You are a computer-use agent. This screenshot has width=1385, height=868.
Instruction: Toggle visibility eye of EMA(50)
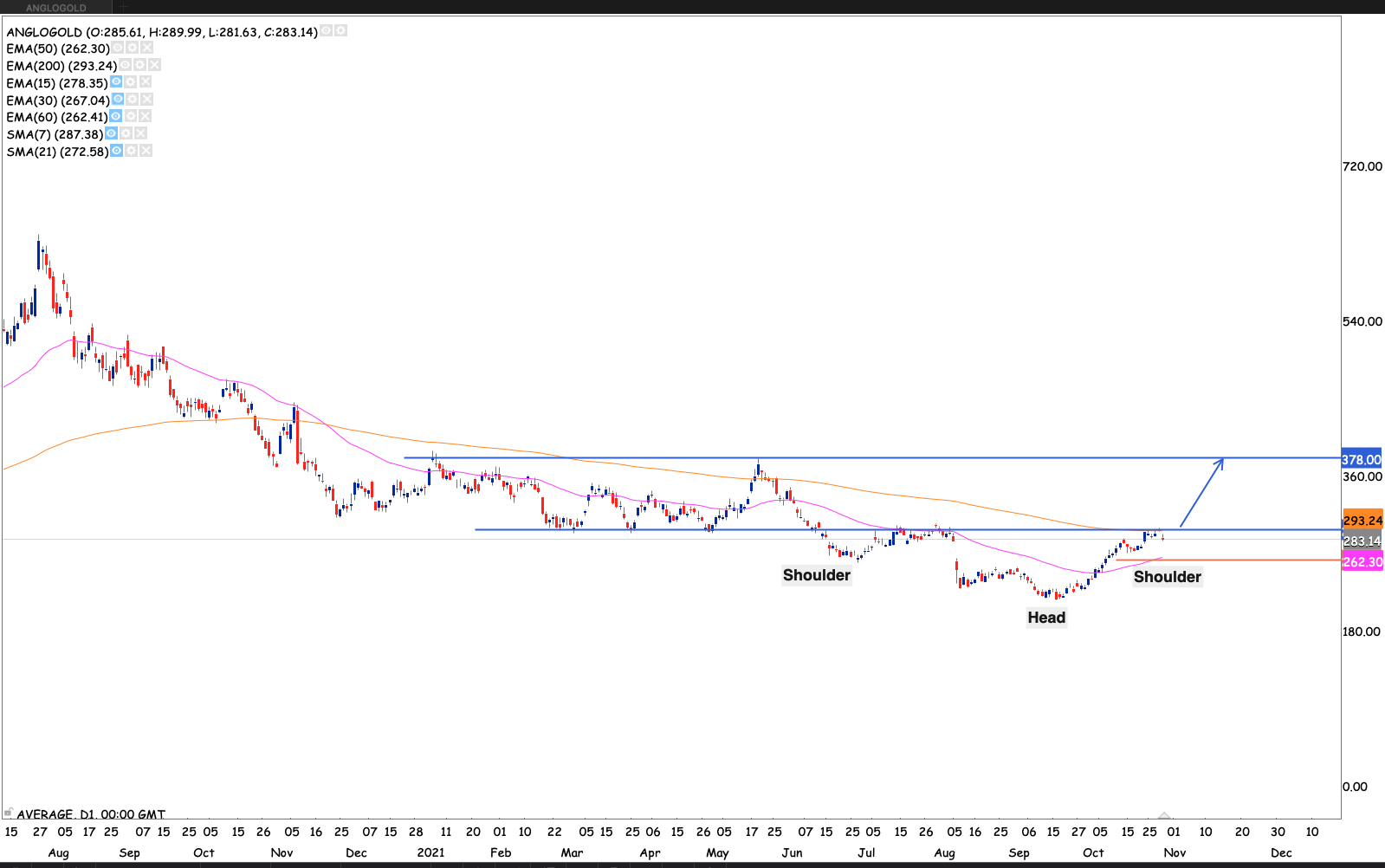coord(118,48)
